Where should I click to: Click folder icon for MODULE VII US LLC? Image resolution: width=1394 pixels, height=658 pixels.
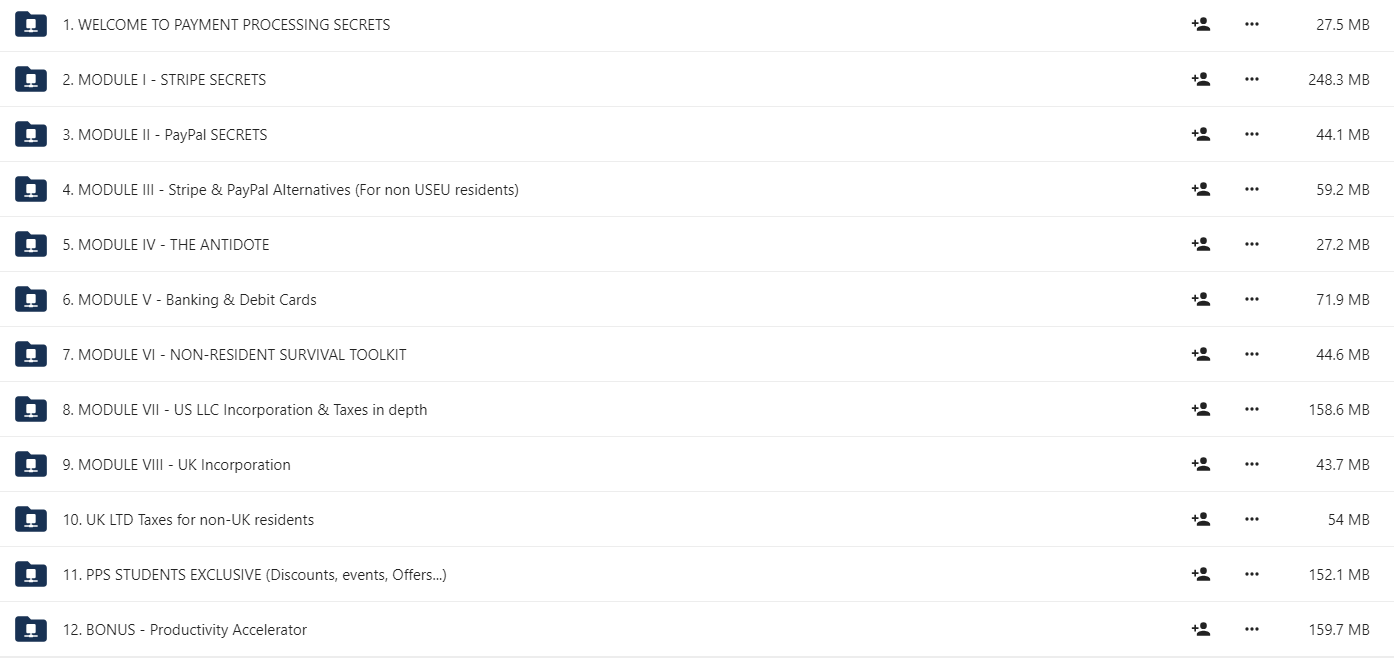[31, 409]
